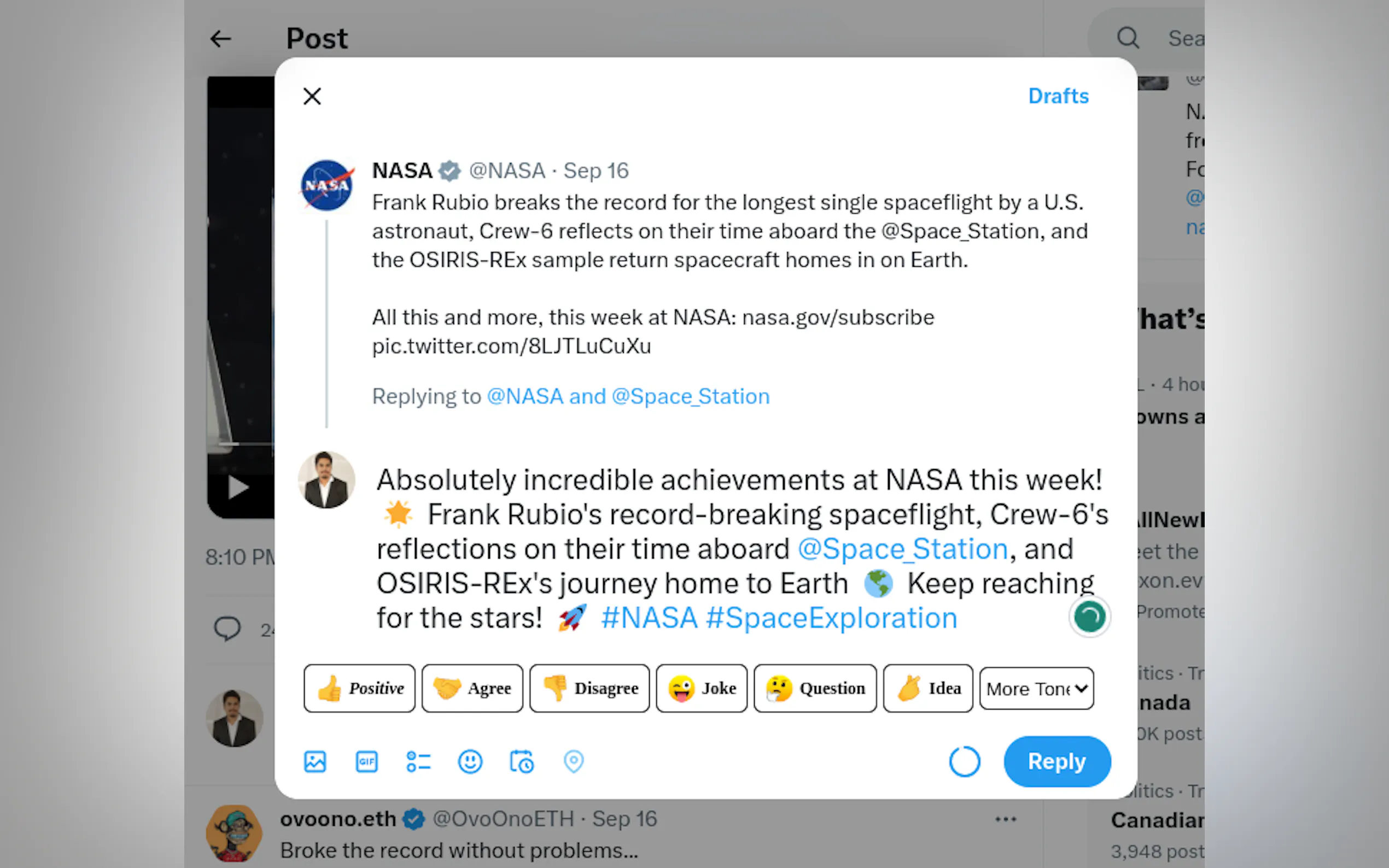Pick the Joke tone option
The image size is (1389, 868).
[701, 688]
